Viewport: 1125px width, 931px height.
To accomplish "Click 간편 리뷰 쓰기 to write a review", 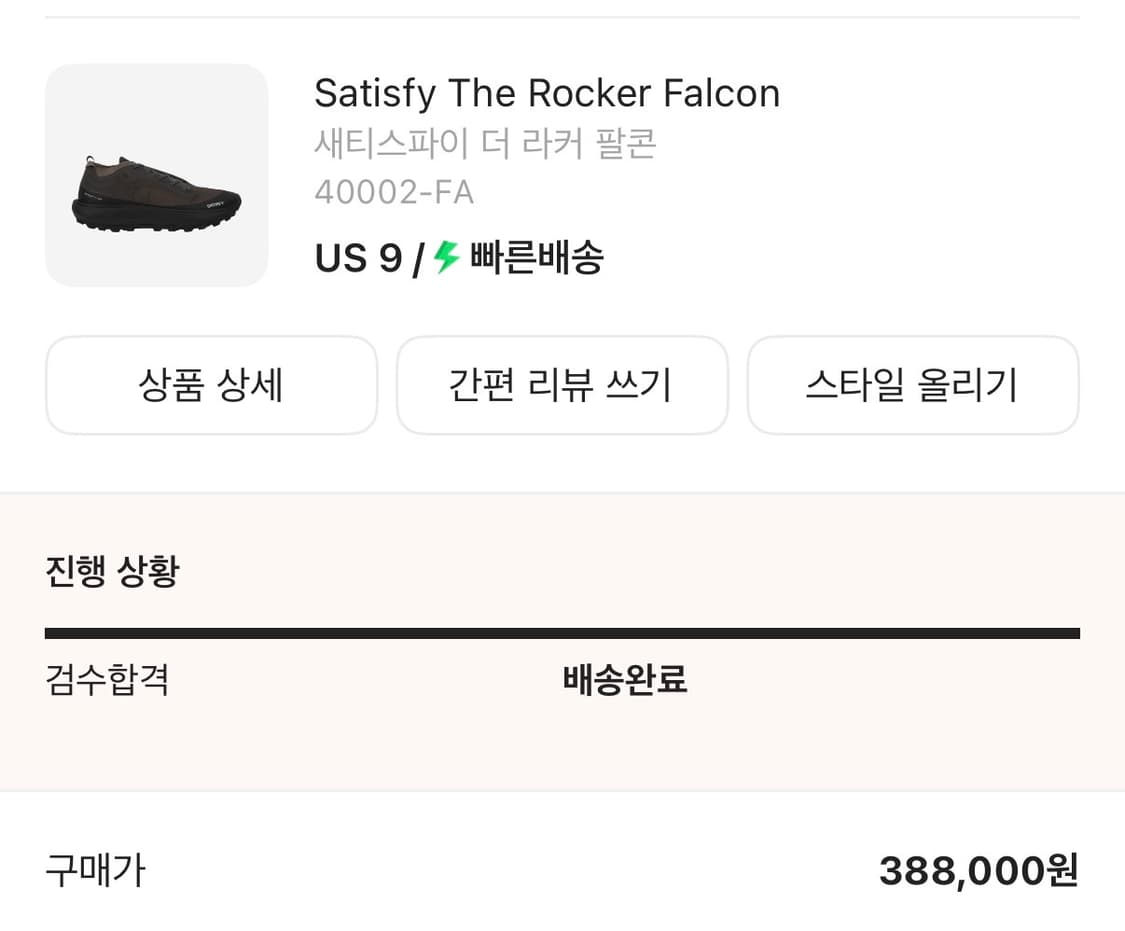I will [x=562, y=385].
